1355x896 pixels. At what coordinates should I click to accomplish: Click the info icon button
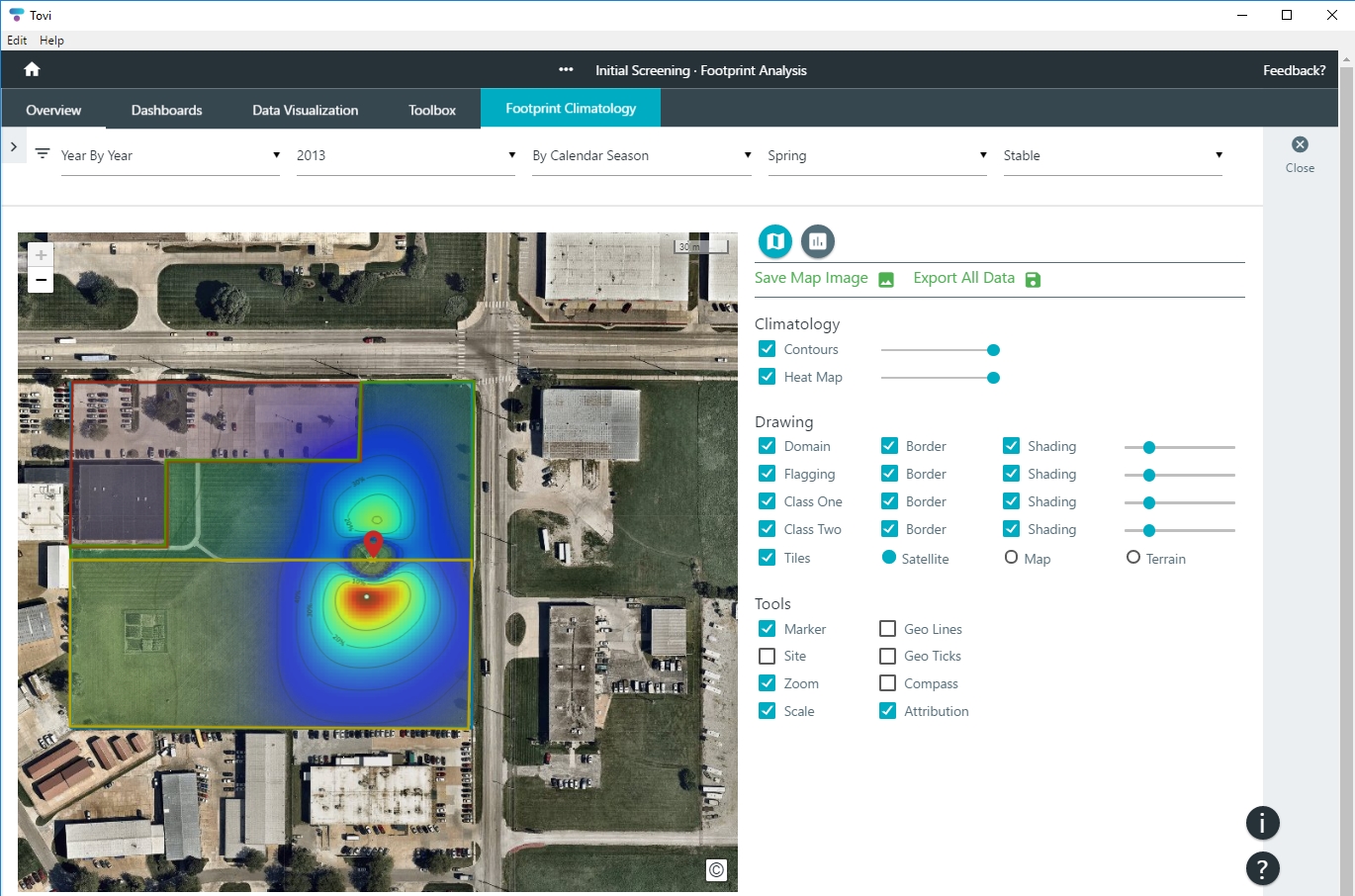click(x=1262, y=823)
